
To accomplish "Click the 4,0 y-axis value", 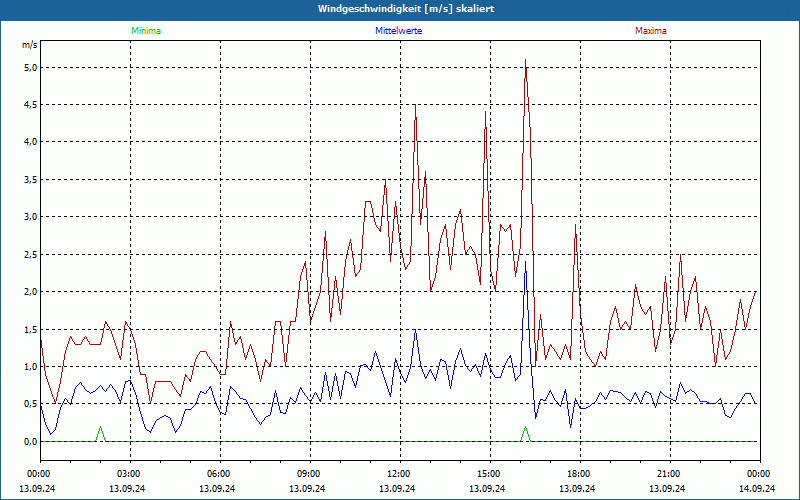I will 31,142.
